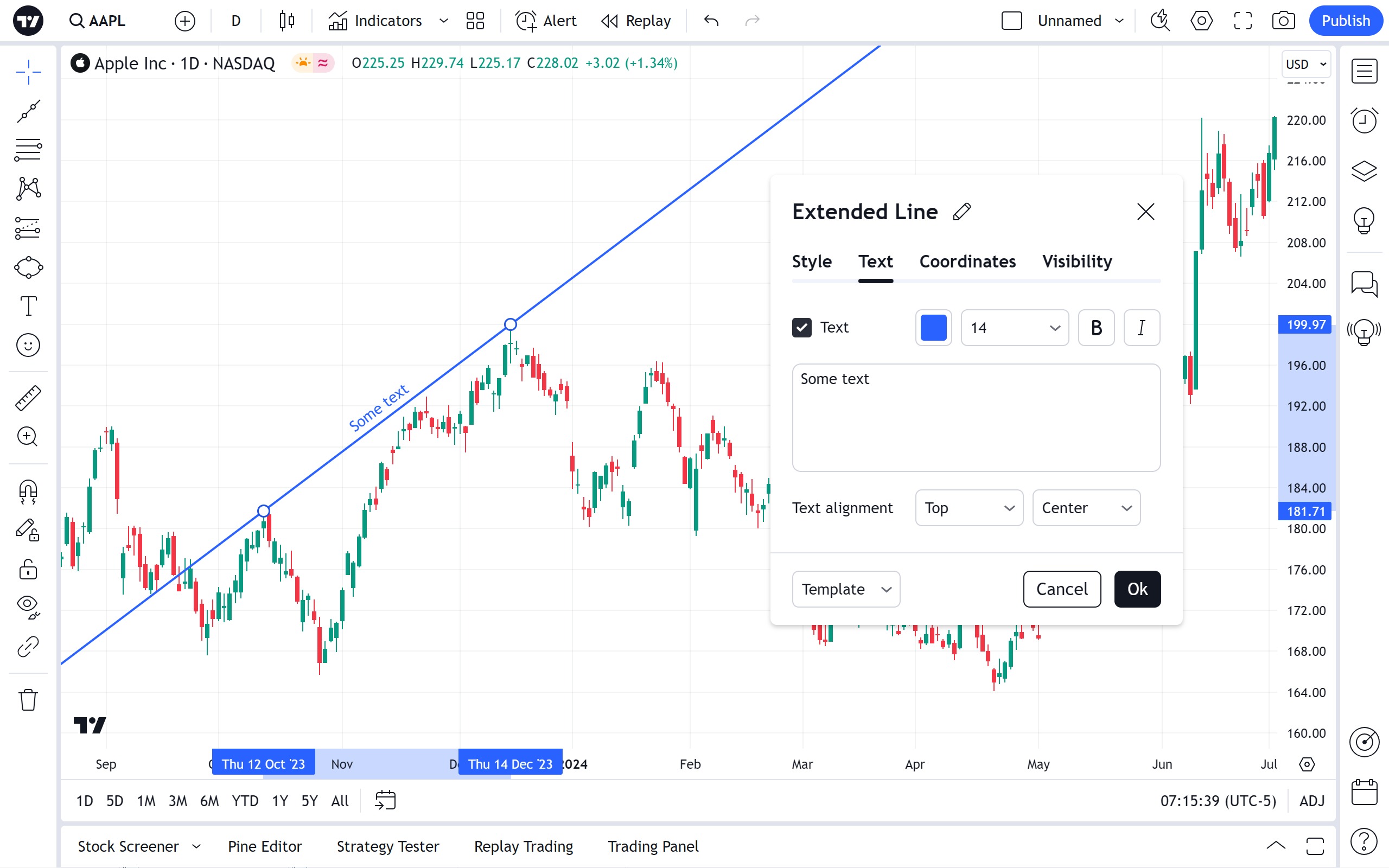Select the Fibonacci retracement tool

pyautogui.click(x=28, y=150)
